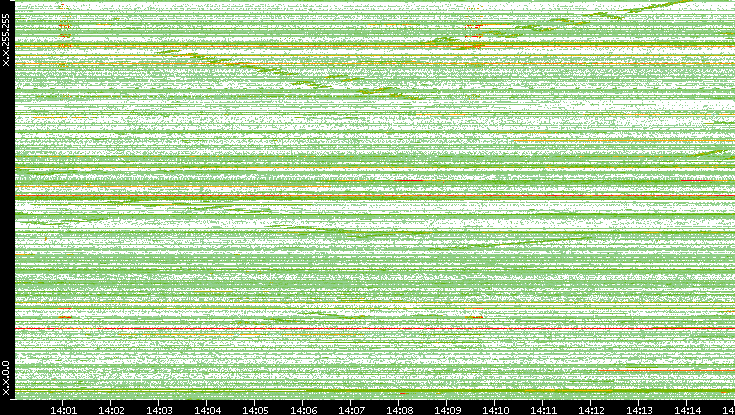The height and width of the screenshot is (415, 735).
Task: Click the 14:01 time axis label
Action: [63, 410]
